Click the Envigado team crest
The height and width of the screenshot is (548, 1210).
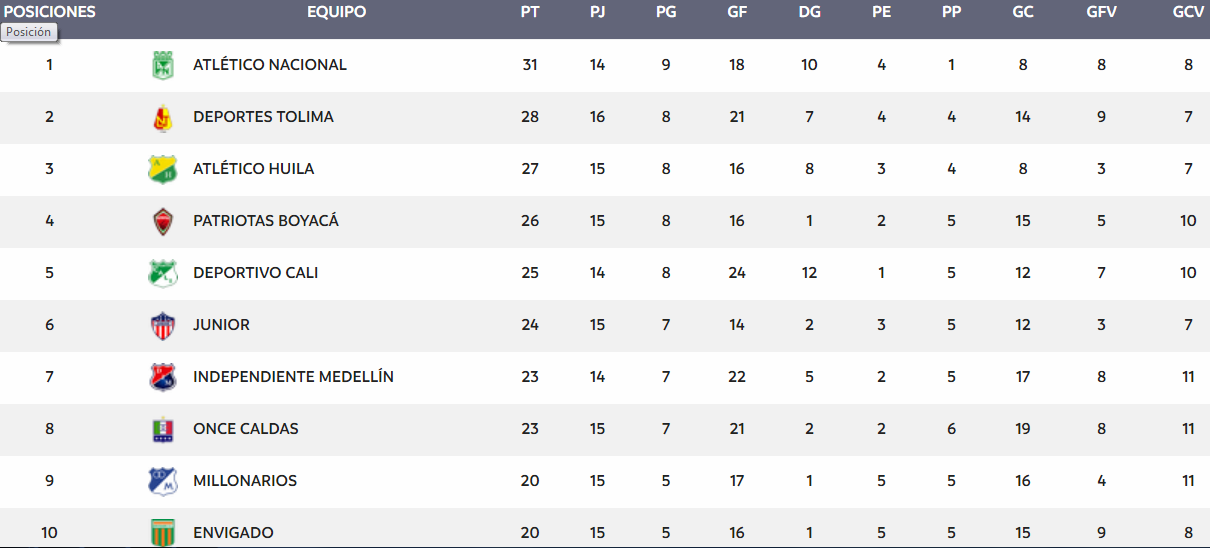[x=162, y=532]
